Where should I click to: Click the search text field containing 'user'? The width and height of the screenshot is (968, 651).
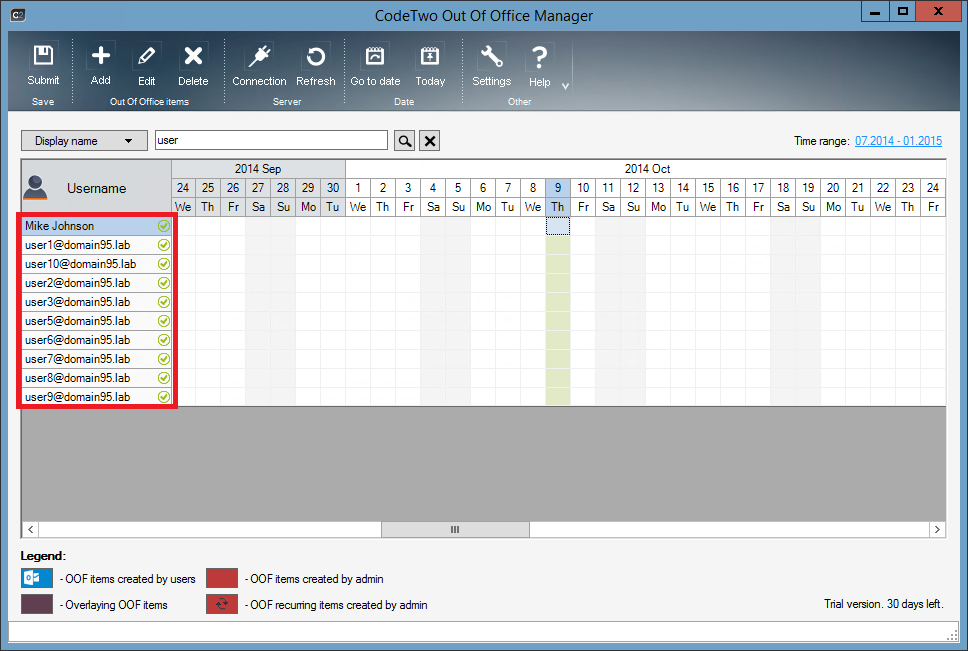[271, 140]
